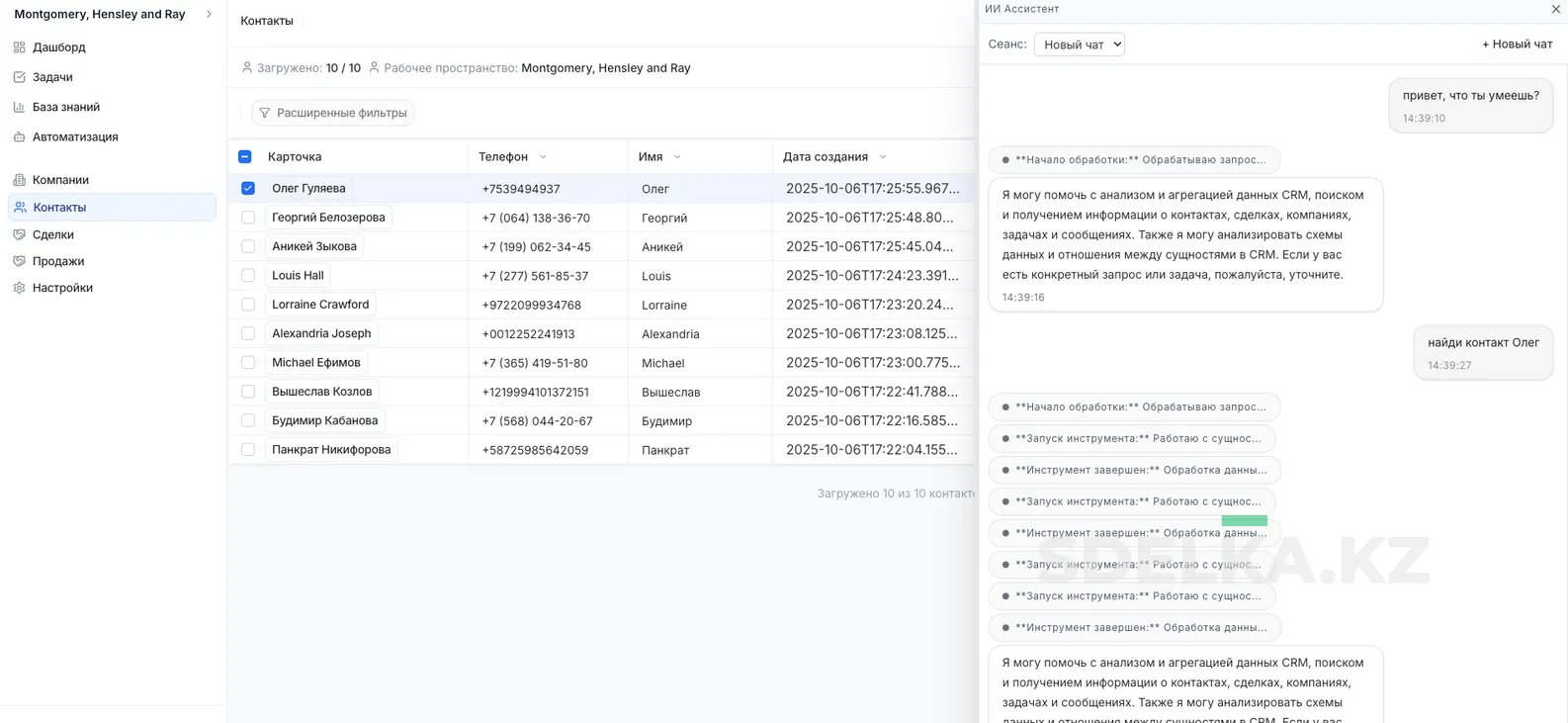Screen dimensions: 1568x723
Task: Toggle the select-all checkbox in table header
Action: click(x=245, y=157)
